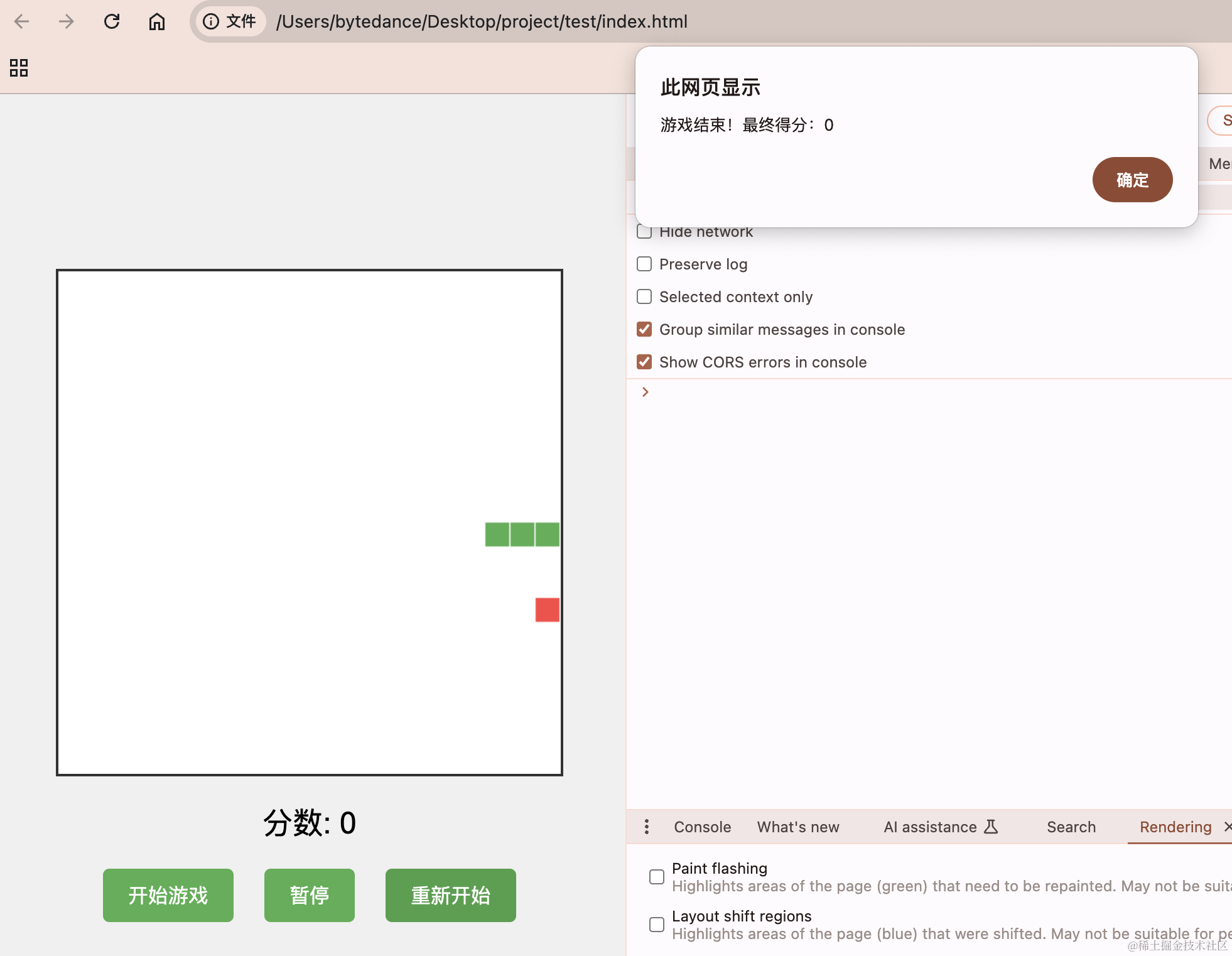The height and width of the screenshot is (956, 1232).
Task: Enable Layout shift regions checkbox
Action: 657,925
